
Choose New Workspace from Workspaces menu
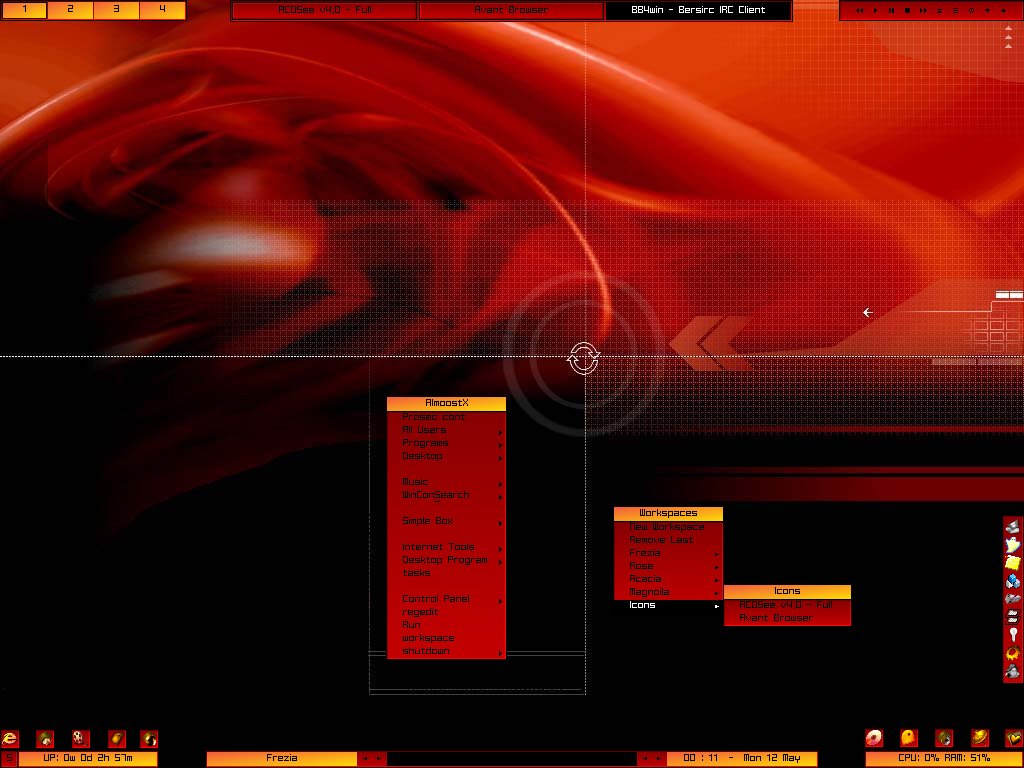[666, 527]
